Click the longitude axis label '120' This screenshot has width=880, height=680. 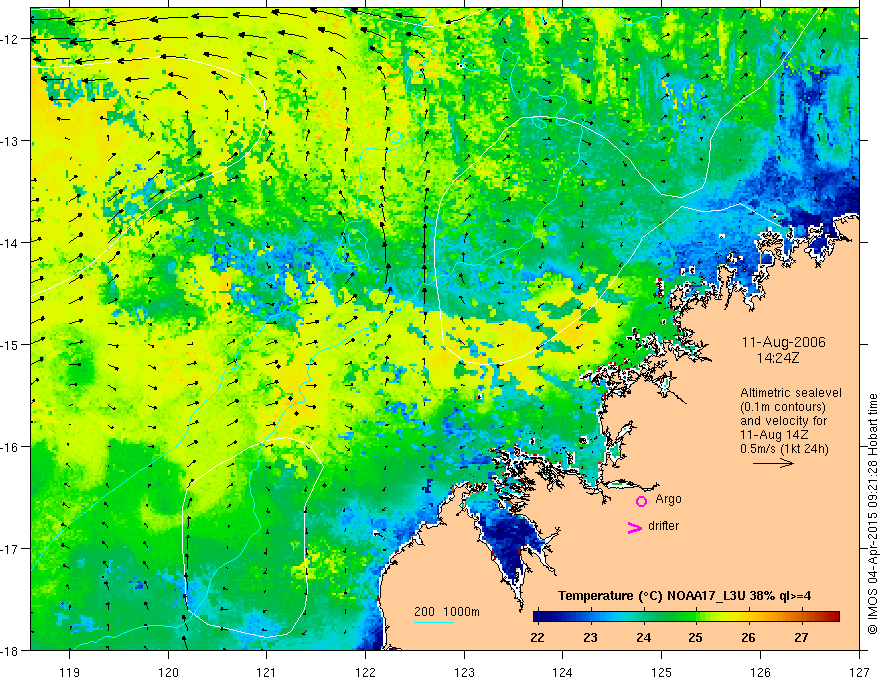[x=168, y=672]
